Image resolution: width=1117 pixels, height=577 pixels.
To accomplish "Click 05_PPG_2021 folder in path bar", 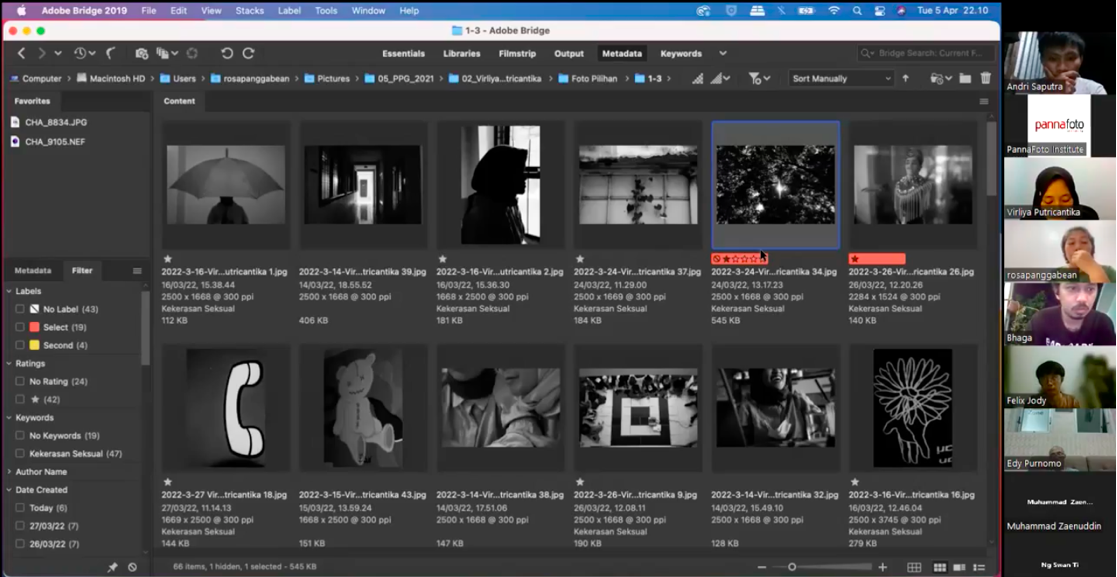I will 399,78.
